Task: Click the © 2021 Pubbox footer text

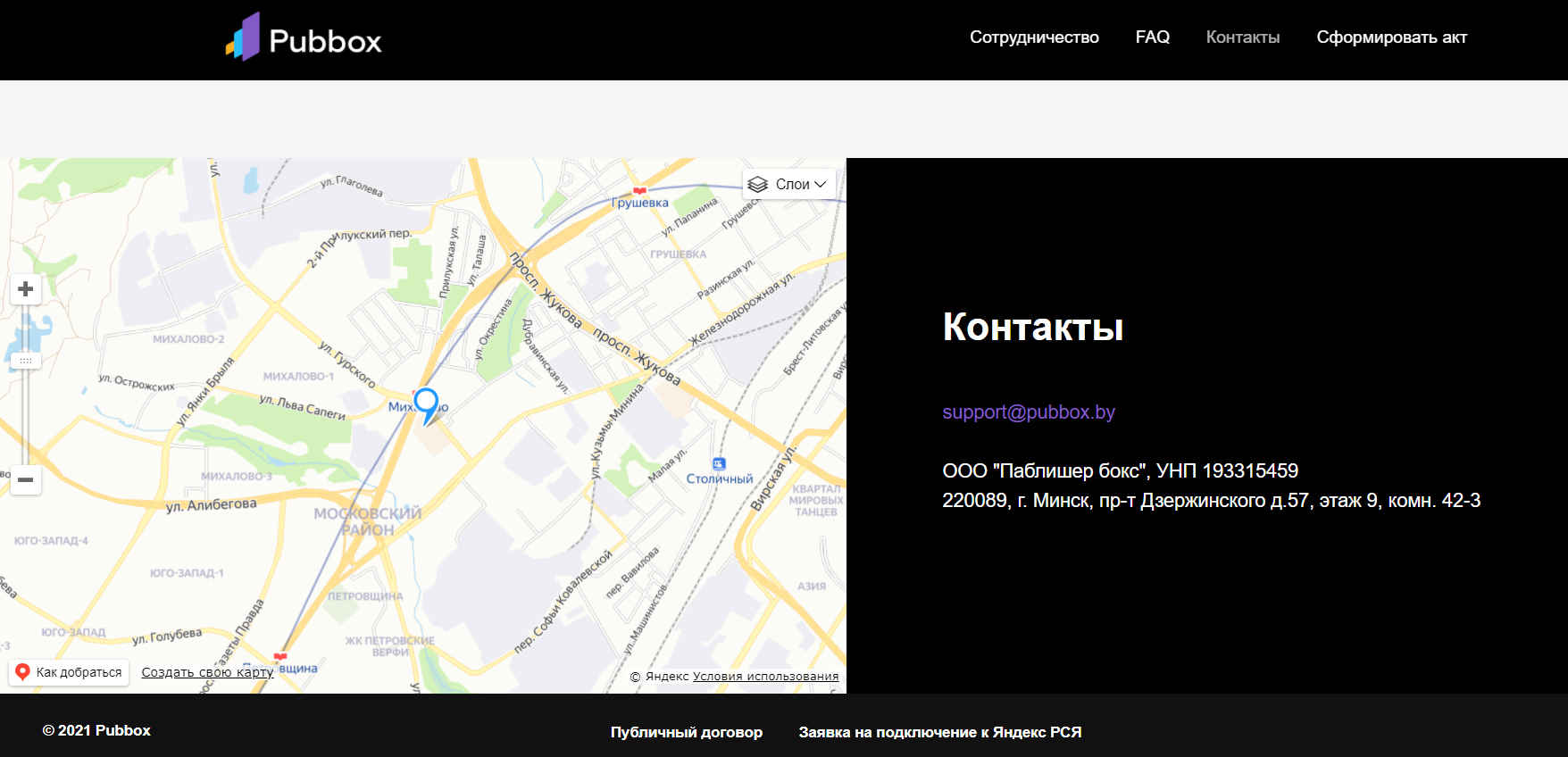Action: tap(96, 730)
